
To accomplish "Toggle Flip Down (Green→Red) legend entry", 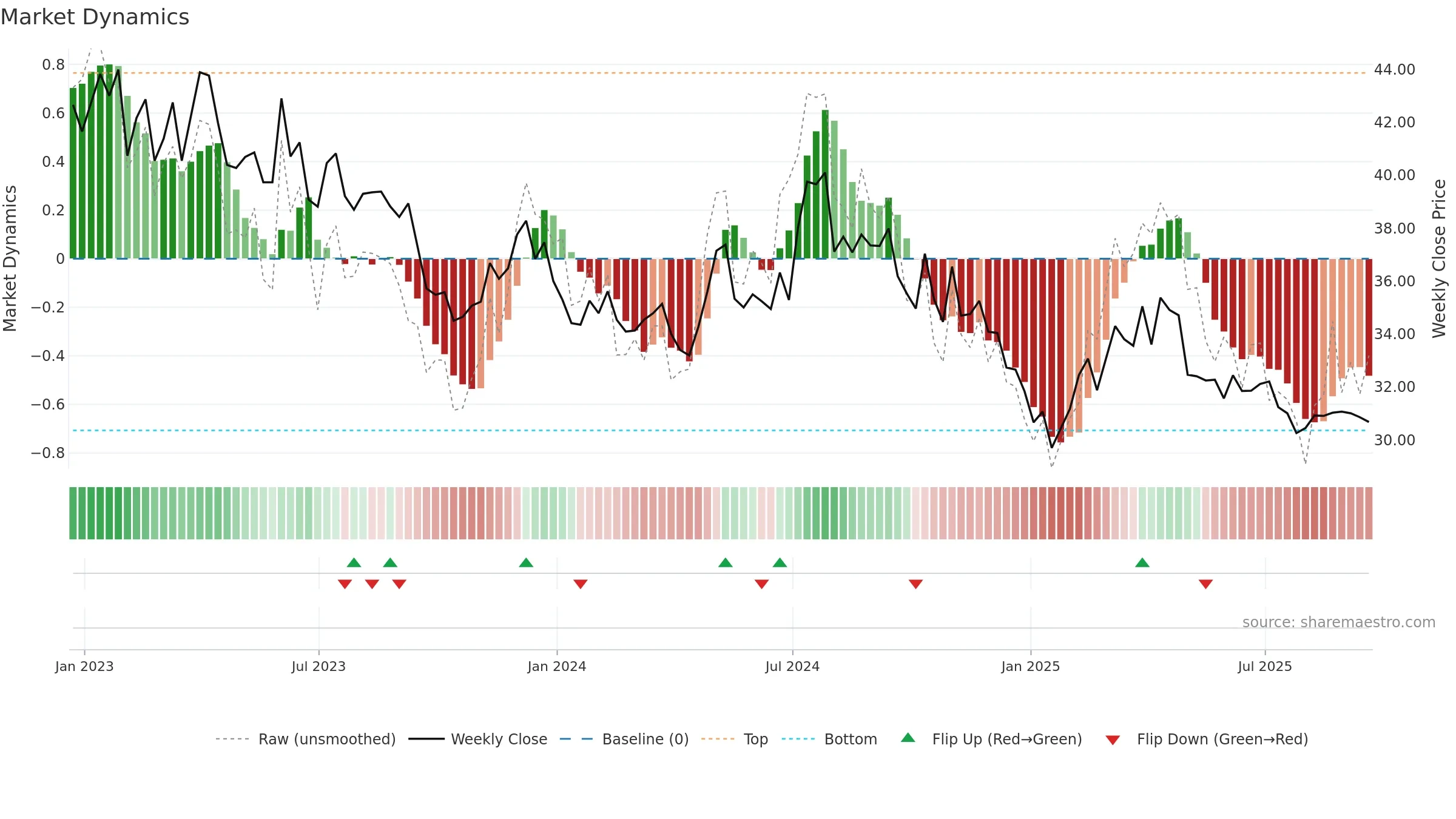I will pyautogui.click(x=1206, y=739).
